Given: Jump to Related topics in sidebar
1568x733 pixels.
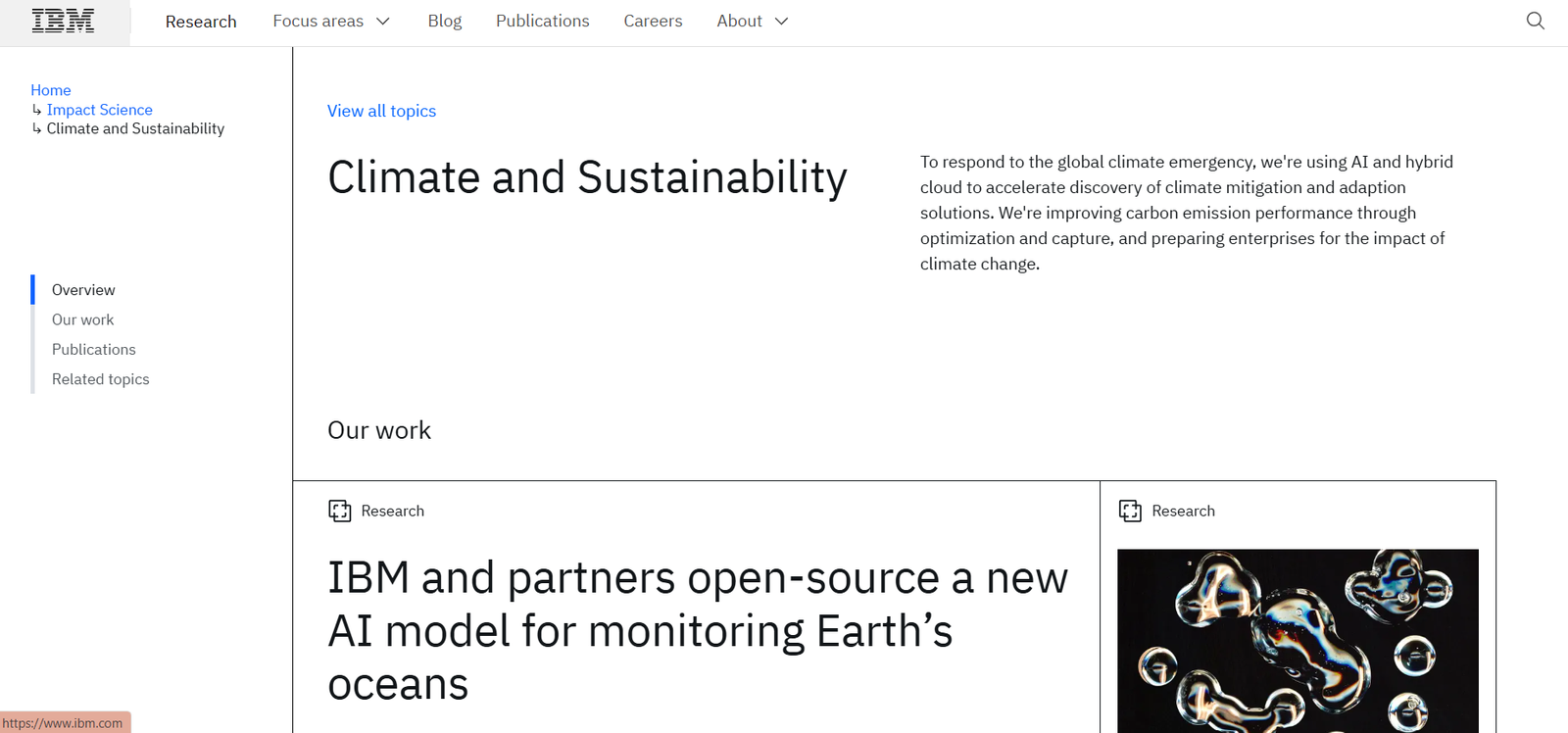Looking at the screenshot, I should (100, 379).
